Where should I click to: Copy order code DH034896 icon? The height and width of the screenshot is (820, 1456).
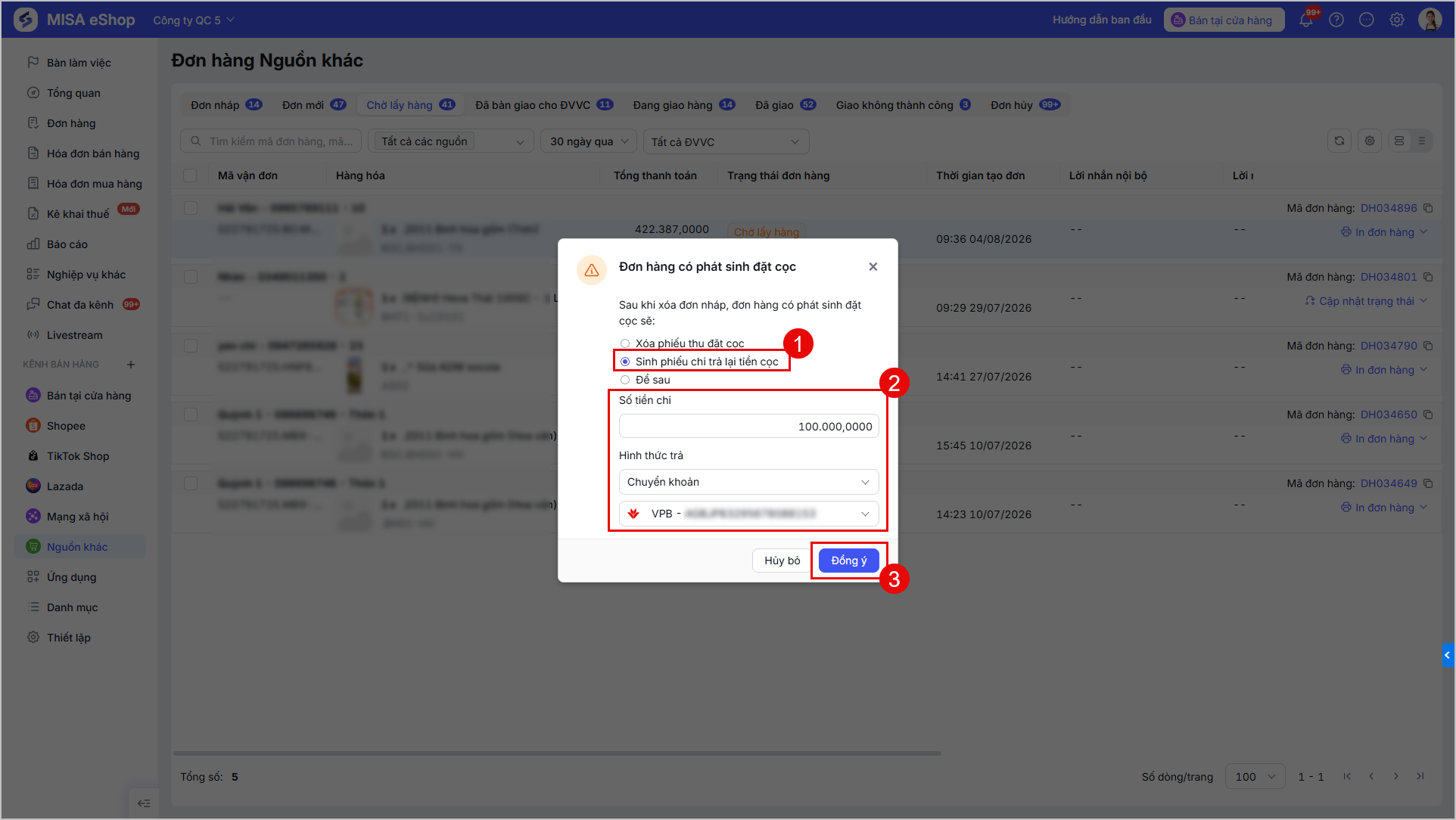[1428, 208]
